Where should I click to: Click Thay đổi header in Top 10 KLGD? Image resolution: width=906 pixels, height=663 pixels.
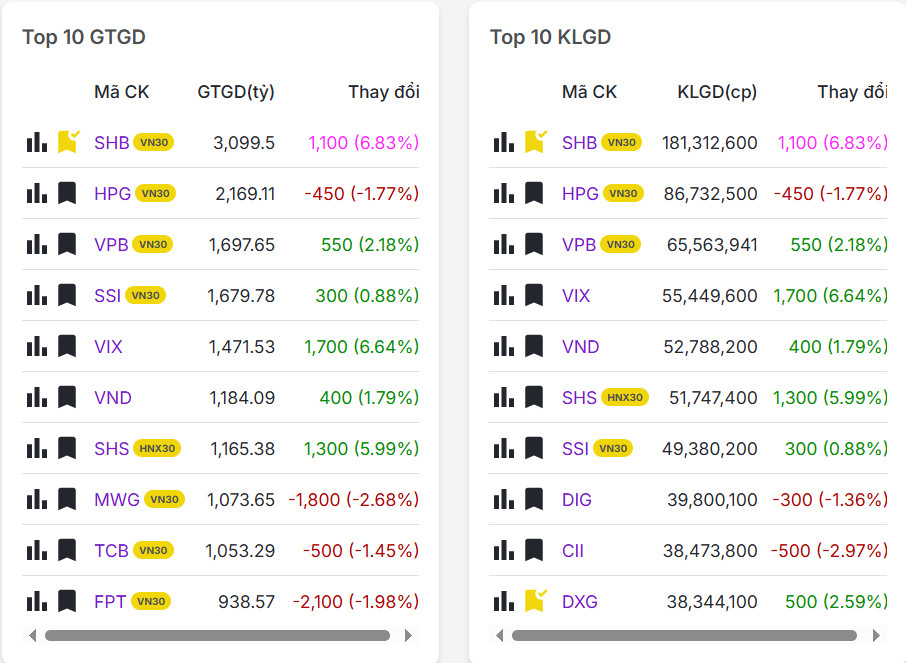(x=852, y=92)
